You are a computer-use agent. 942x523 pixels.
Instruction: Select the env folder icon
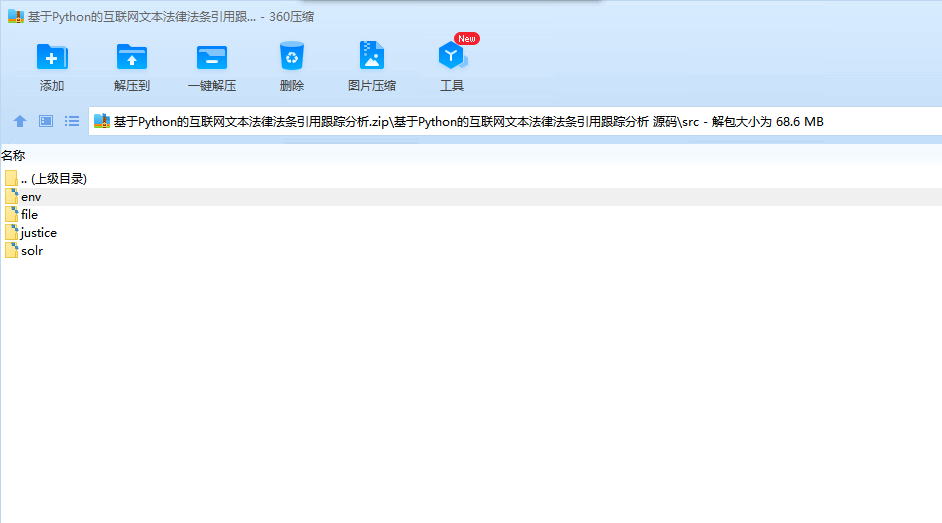point(11,196)
